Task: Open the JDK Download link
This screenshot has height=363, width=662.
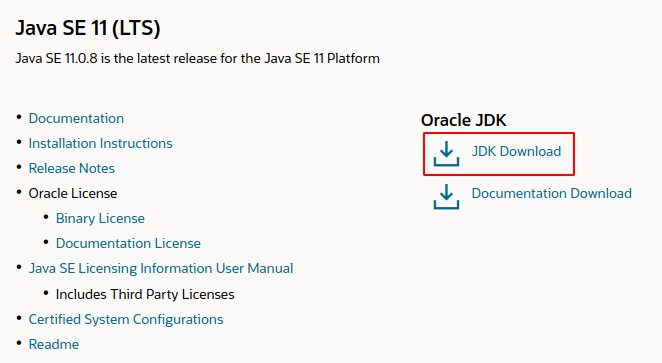Action: pyautogui.click(x=516, y=151)
